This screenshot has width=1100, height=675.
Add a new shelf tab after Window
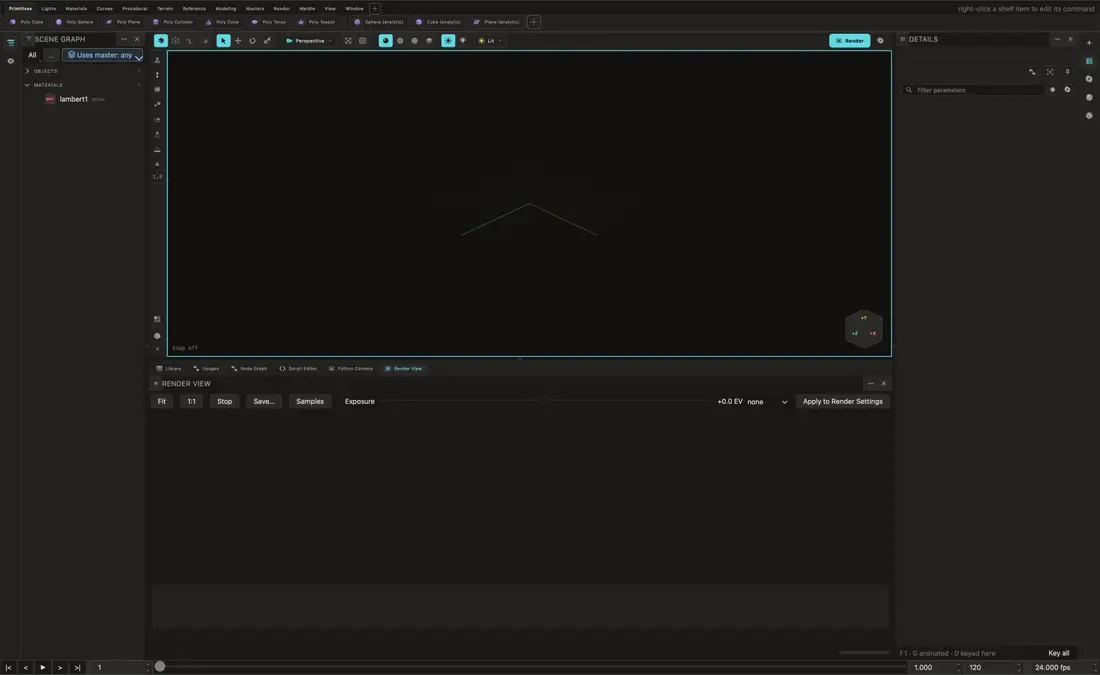pyautogui.click(x=375, y=8)
